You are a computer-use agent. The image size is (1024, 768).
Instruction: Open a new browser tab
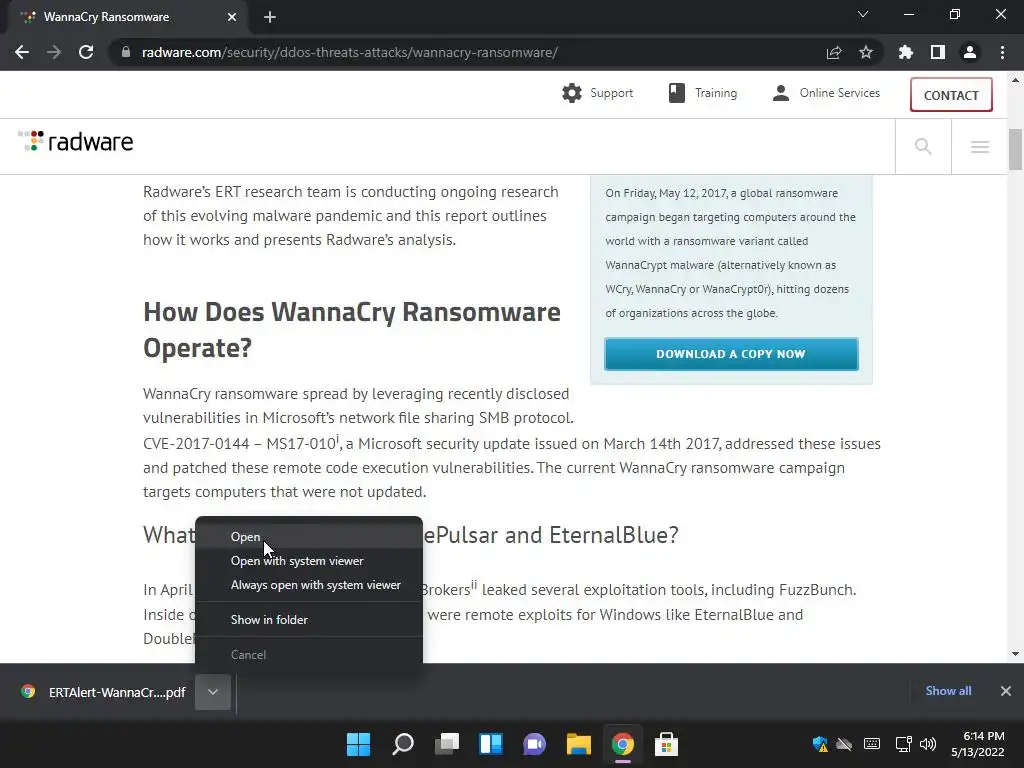tap(270, 18)
